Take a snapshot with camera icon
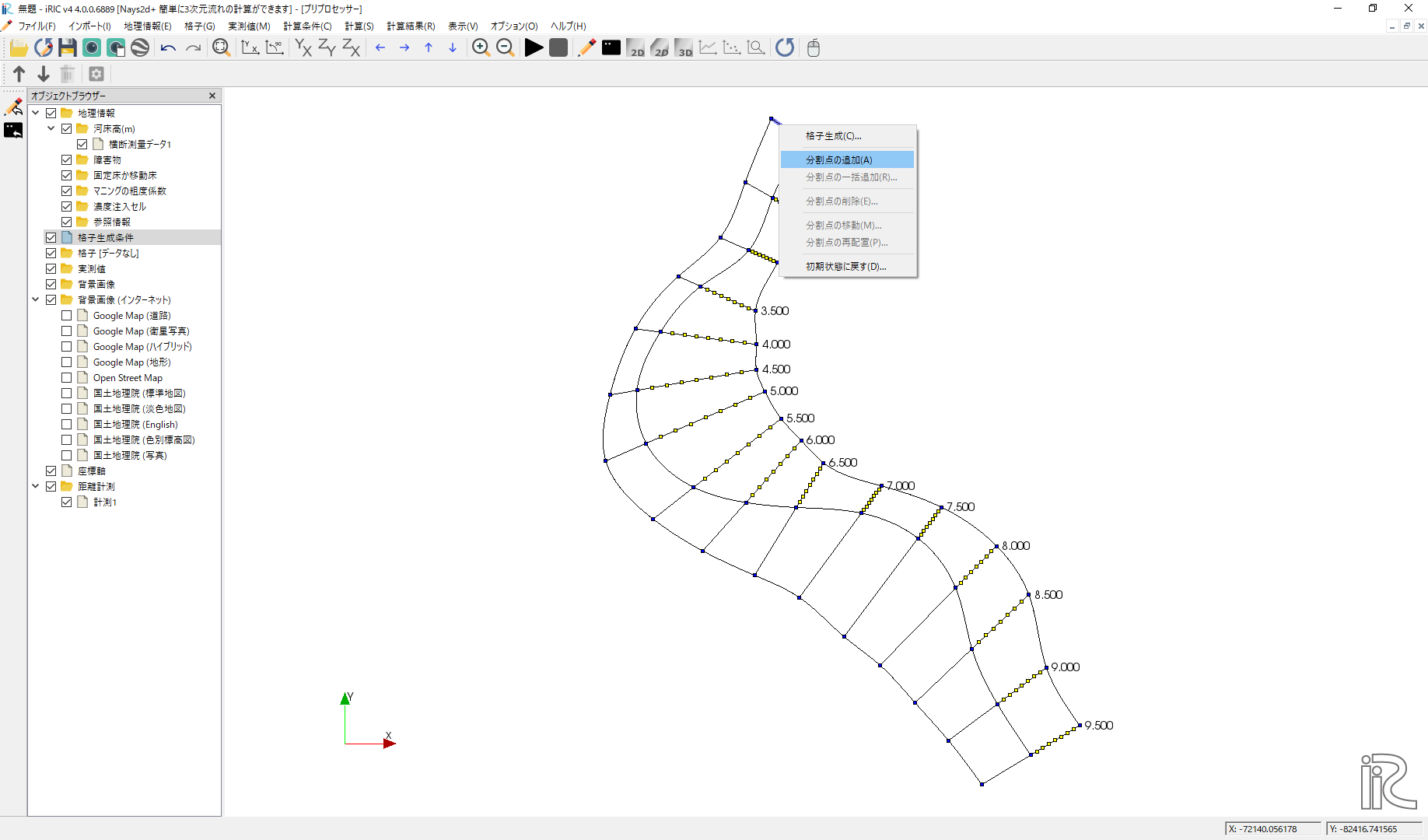 pos(92,48)
